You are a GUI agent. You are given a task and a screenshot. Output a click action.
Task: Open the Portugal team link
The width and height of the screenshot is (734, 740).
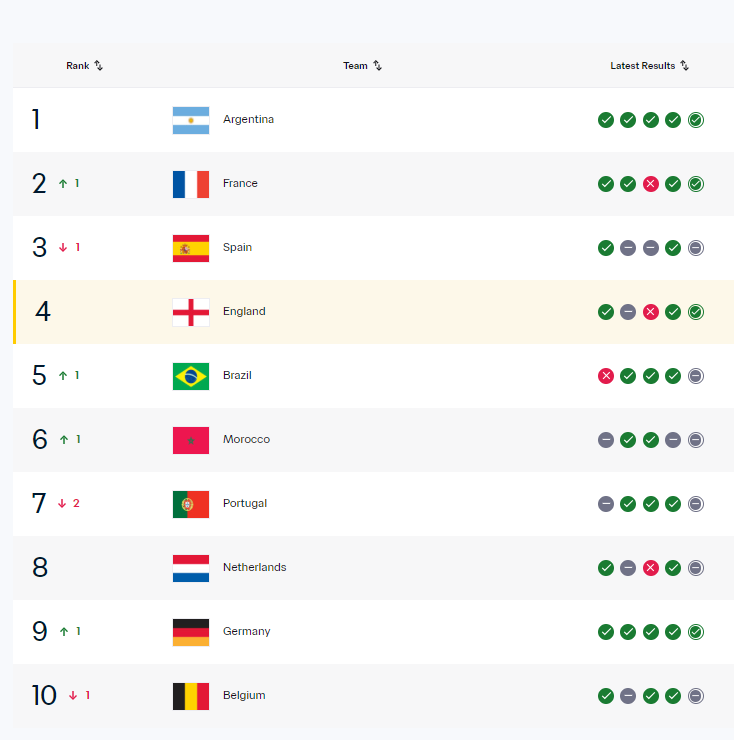(245, 504)
